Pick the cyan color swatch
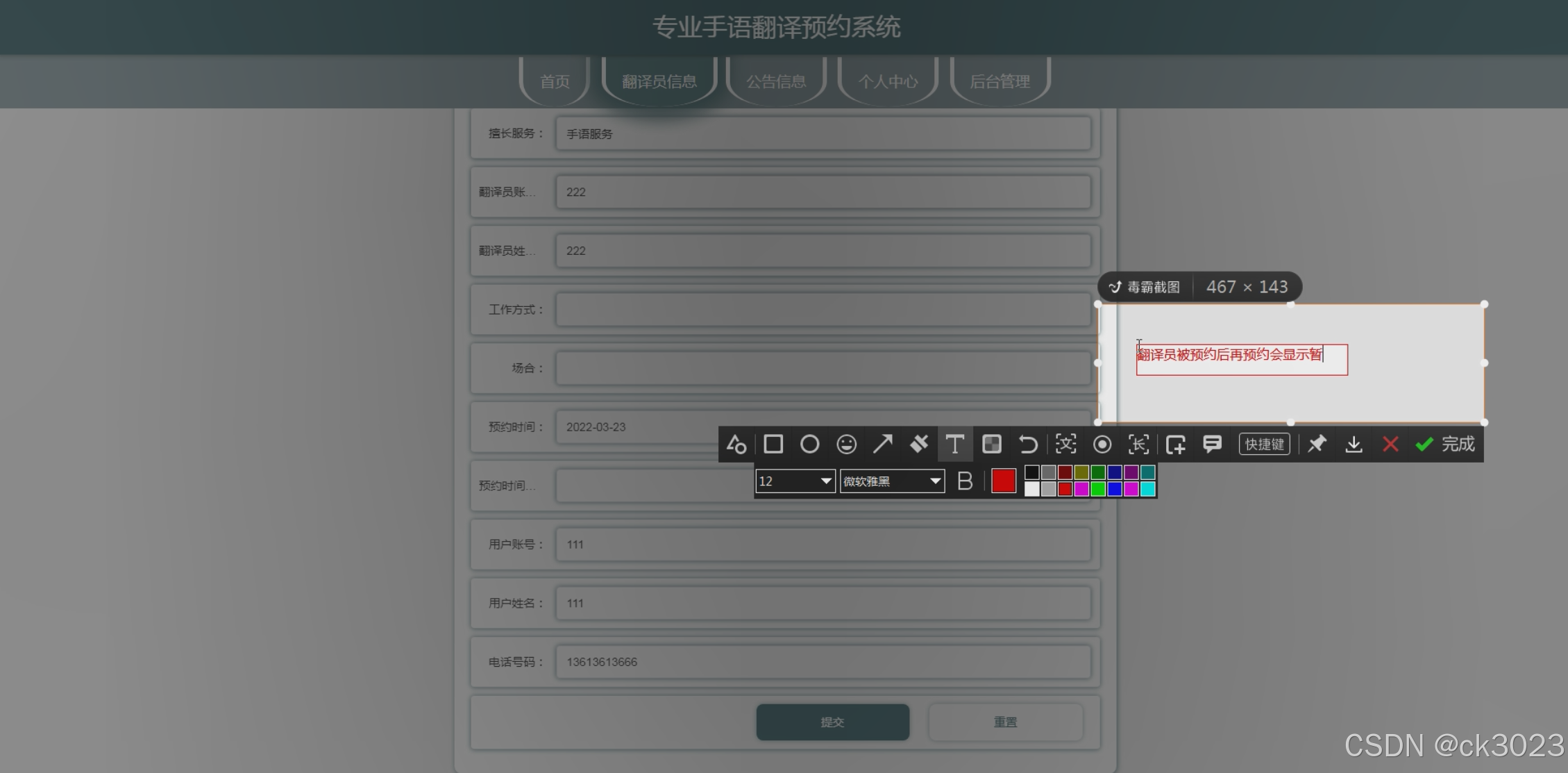This screenshot has width=1568, height=773. pos(1148,490)
